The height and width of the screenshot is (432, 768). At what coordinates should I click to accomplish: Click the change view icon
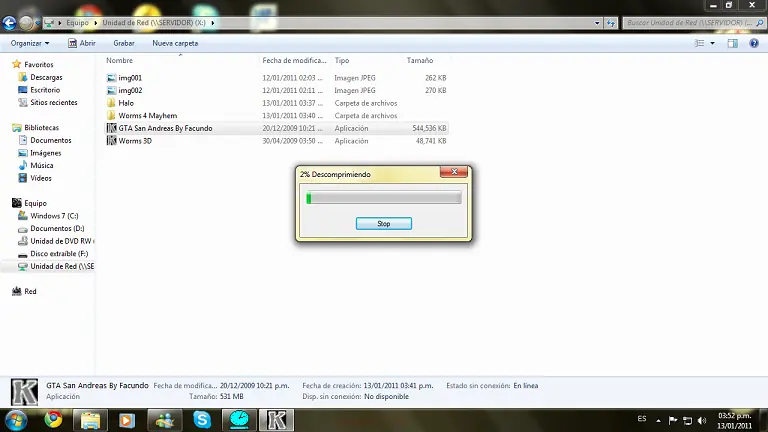click(x=699, y=43)
